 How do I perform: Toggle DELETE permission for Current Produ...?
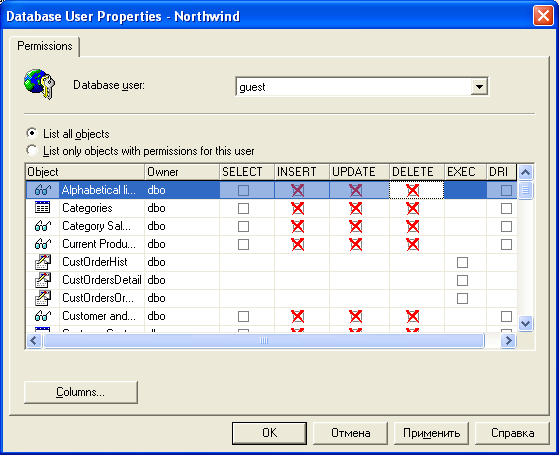click(412, 244)
